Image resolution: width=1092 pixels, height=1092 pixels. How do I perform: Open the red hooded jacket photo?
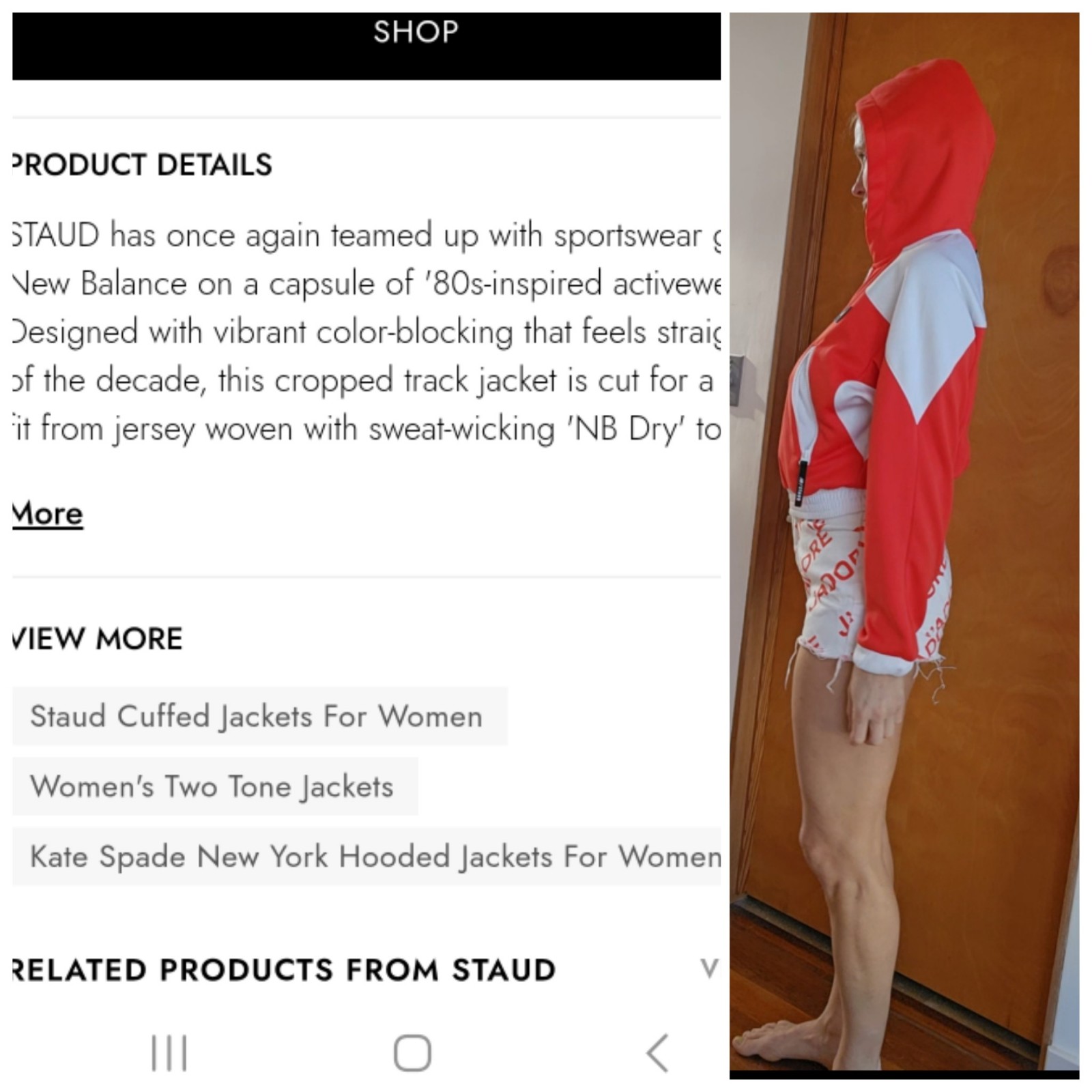(x=904, y=545)
